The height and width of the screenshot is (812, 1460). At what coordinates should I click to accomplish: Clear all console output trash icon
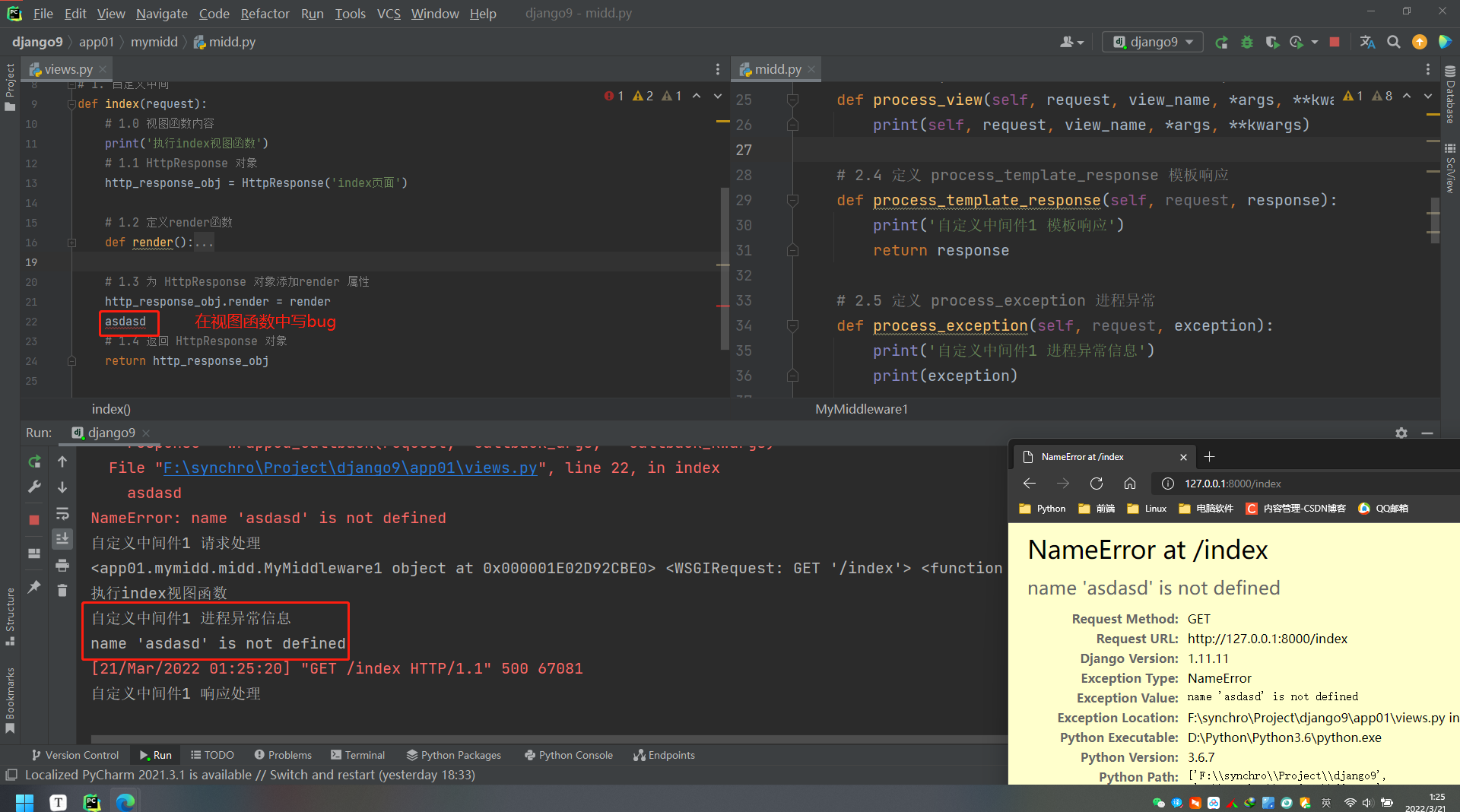click(62, 590)
